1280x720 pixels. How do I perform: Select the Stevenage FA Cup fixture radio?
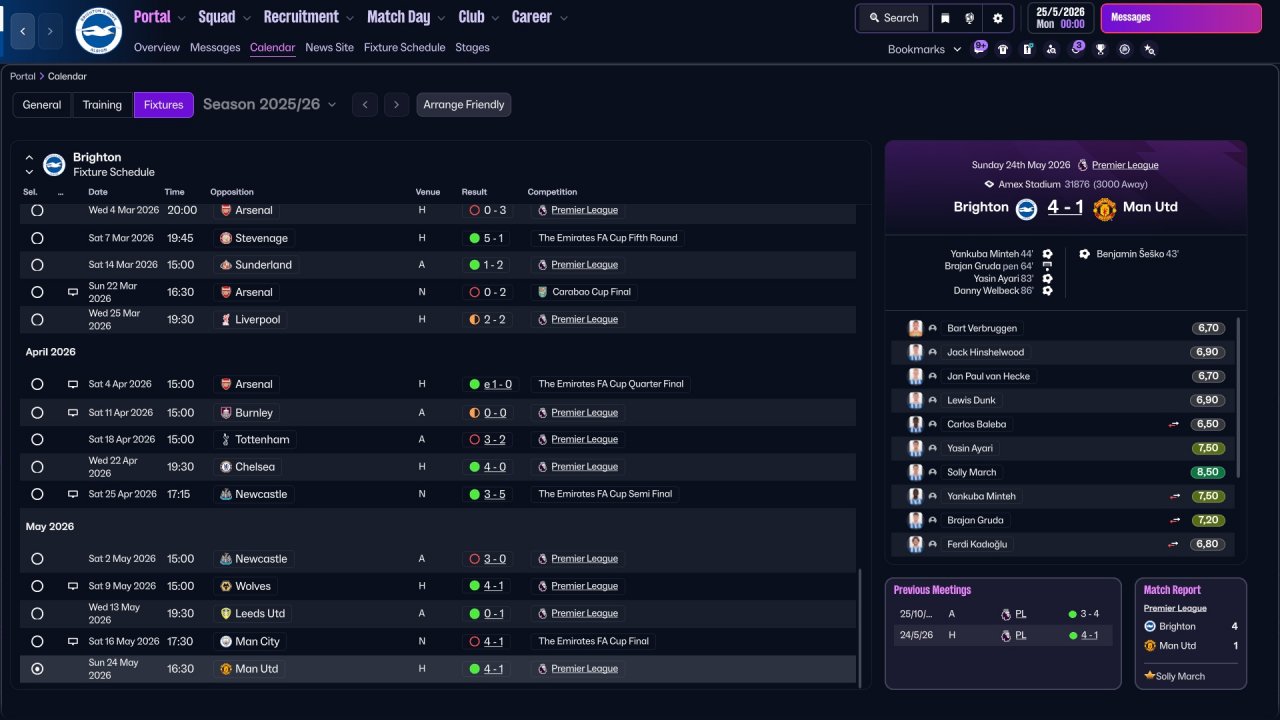pyautogui.click(x=37, y=238)
